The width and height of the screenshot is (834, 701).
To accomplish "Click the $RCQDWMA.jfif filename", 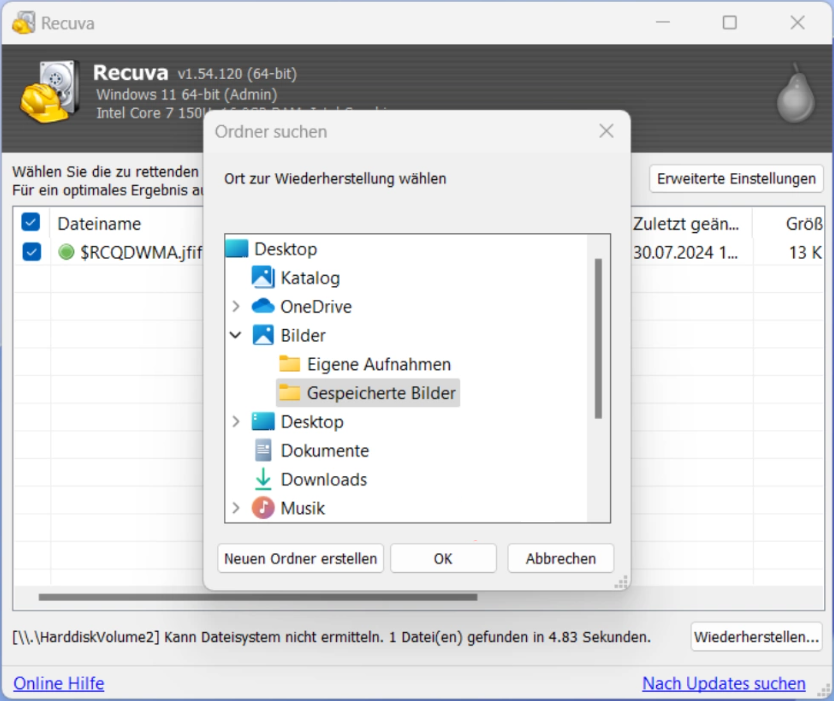I will coord(141,252).
